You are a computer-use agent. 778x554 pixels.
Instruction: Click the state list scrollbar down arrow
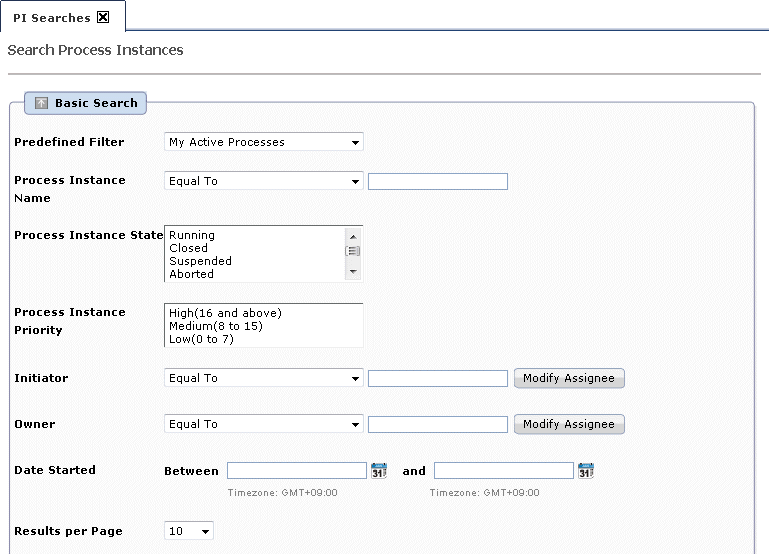click(x=353, y=272)
